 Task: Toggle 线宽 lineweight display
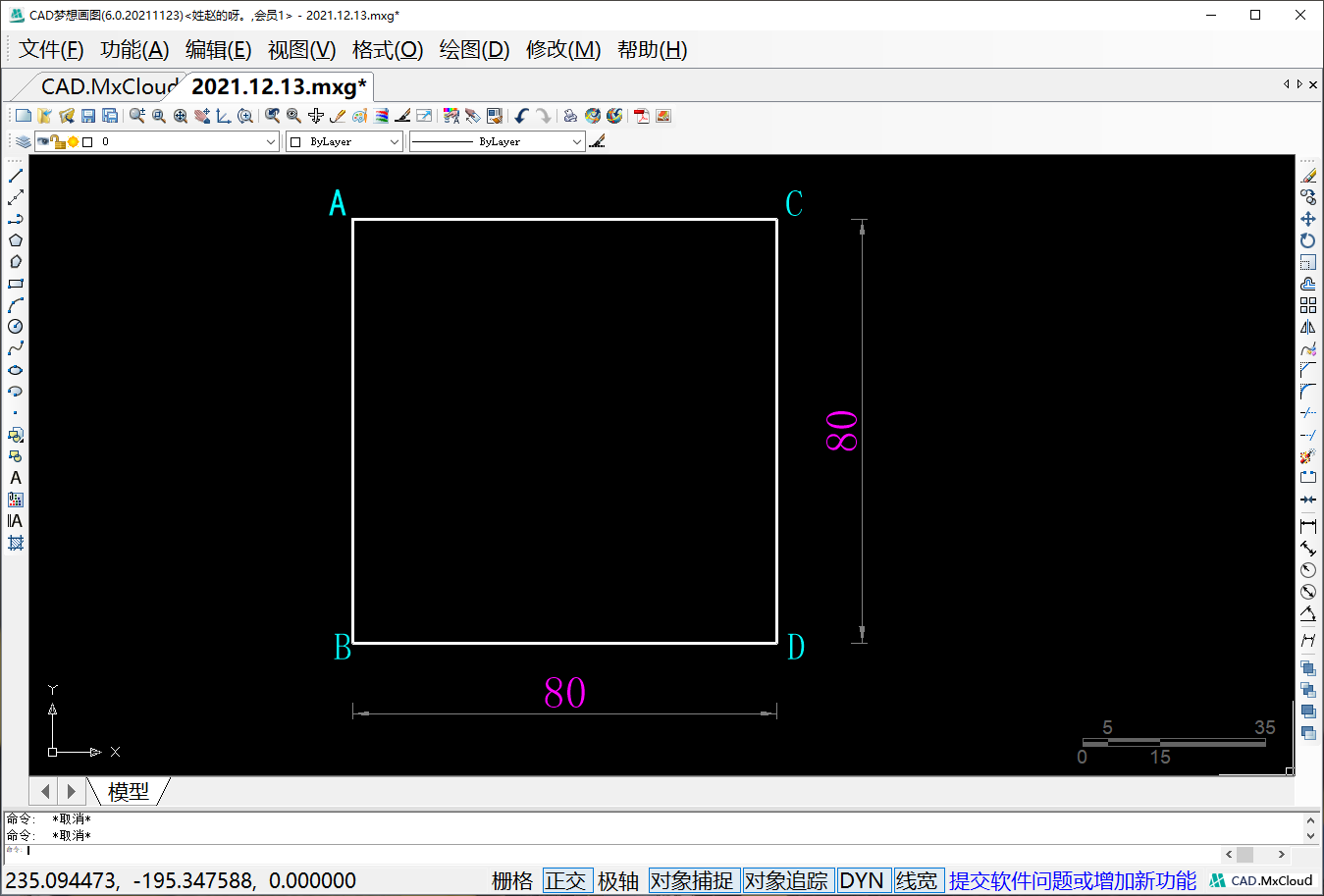point(917,881)
